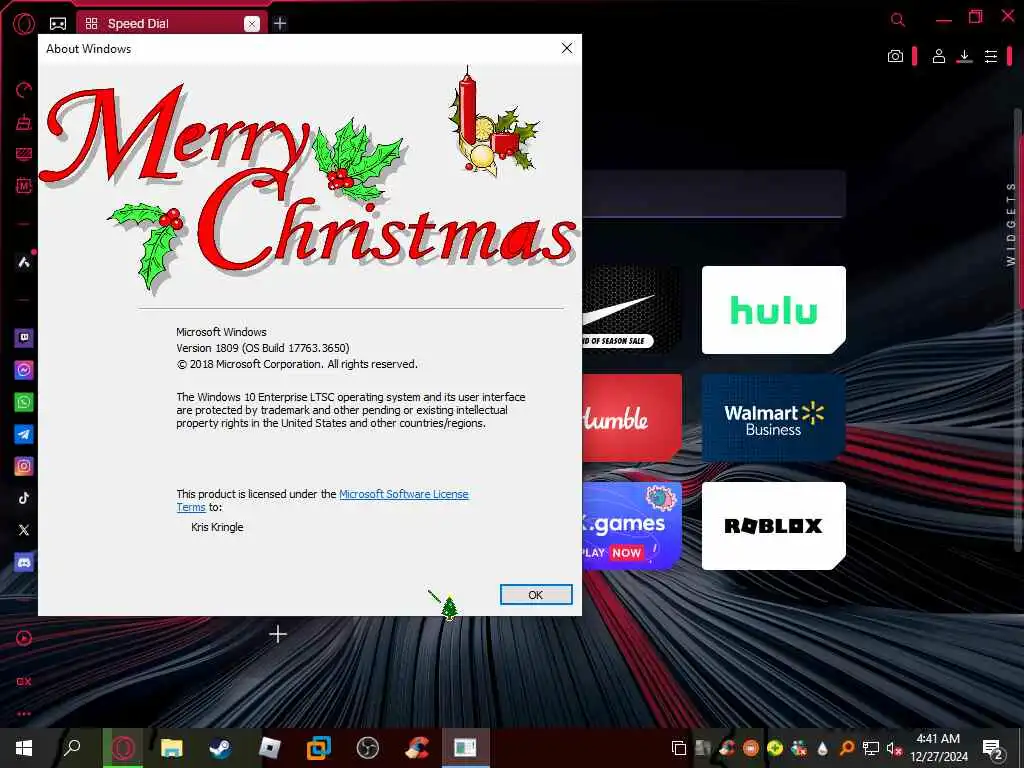Open the Player icon in sidebar
The width and height of the screenshot is (1024, 768).
[24, 638]
